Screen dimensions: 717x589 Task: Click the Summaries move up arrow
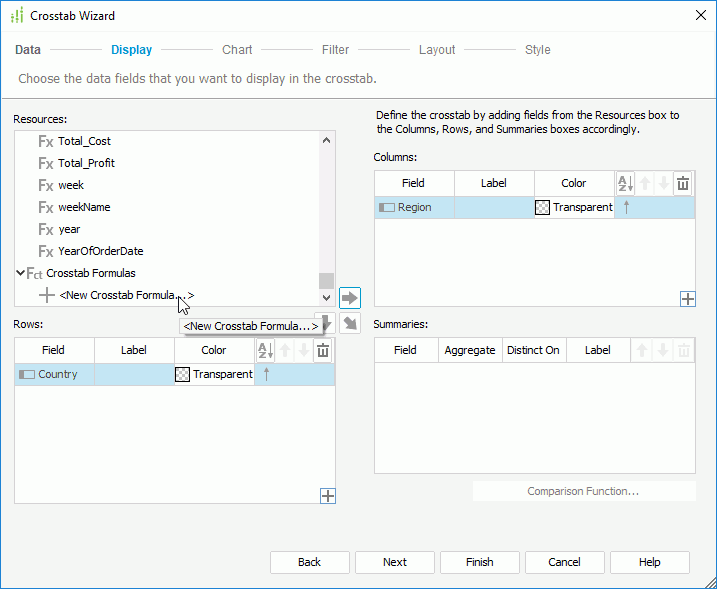coord(642,350)
